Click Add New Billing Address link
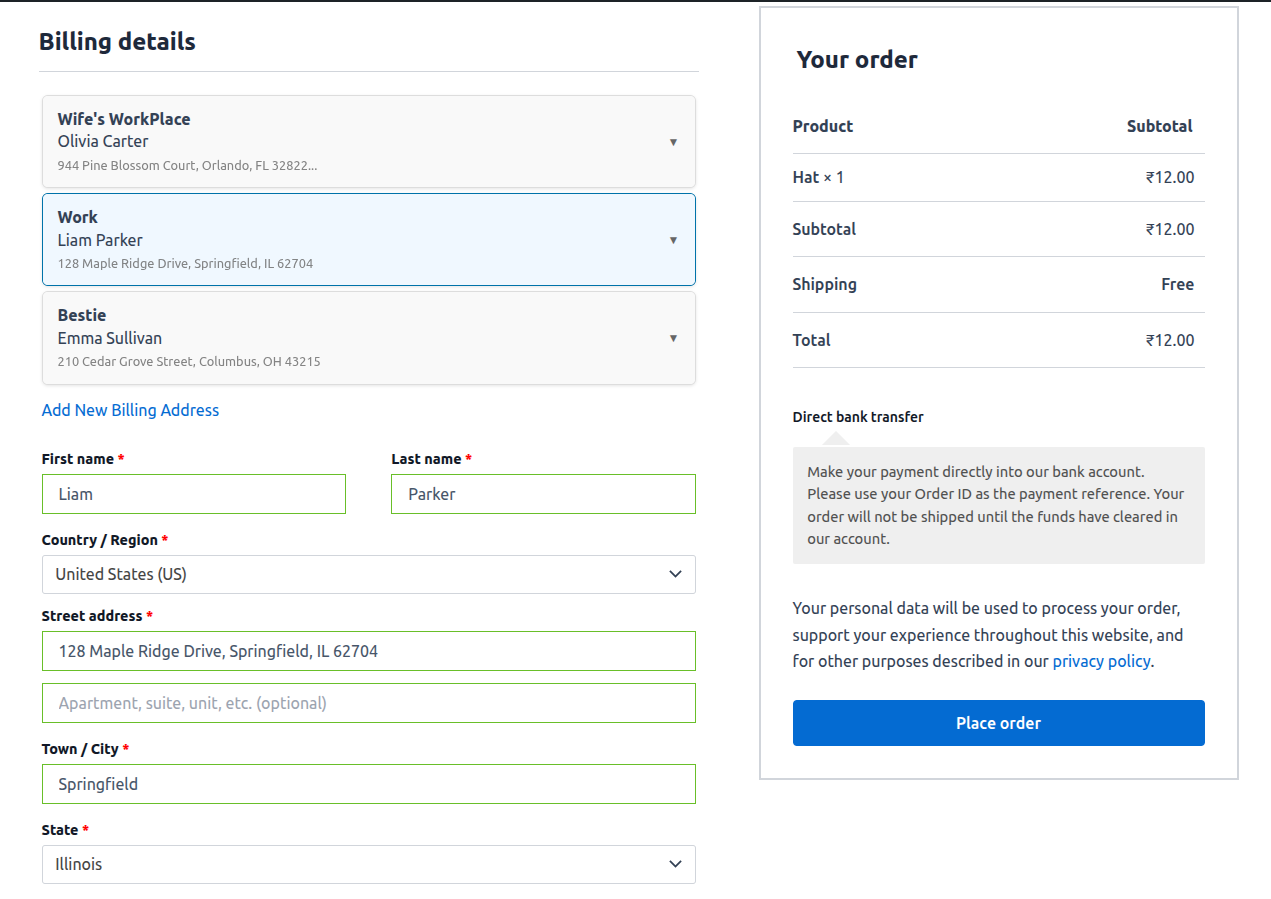Screen dimensions: 1271x899 tap(130, 410)
